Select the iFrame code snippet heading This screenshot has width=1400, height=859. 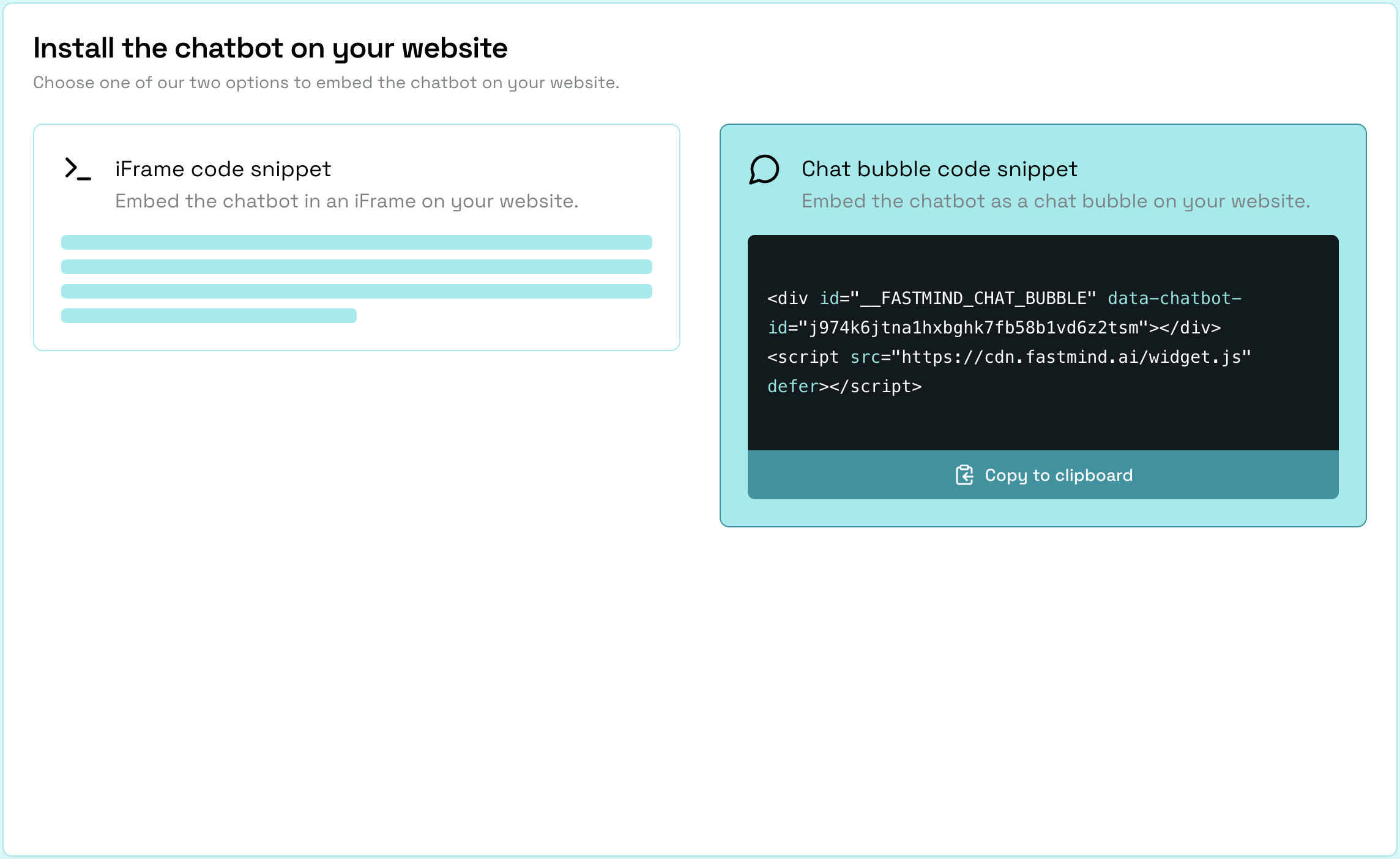[x=223, y=169]
